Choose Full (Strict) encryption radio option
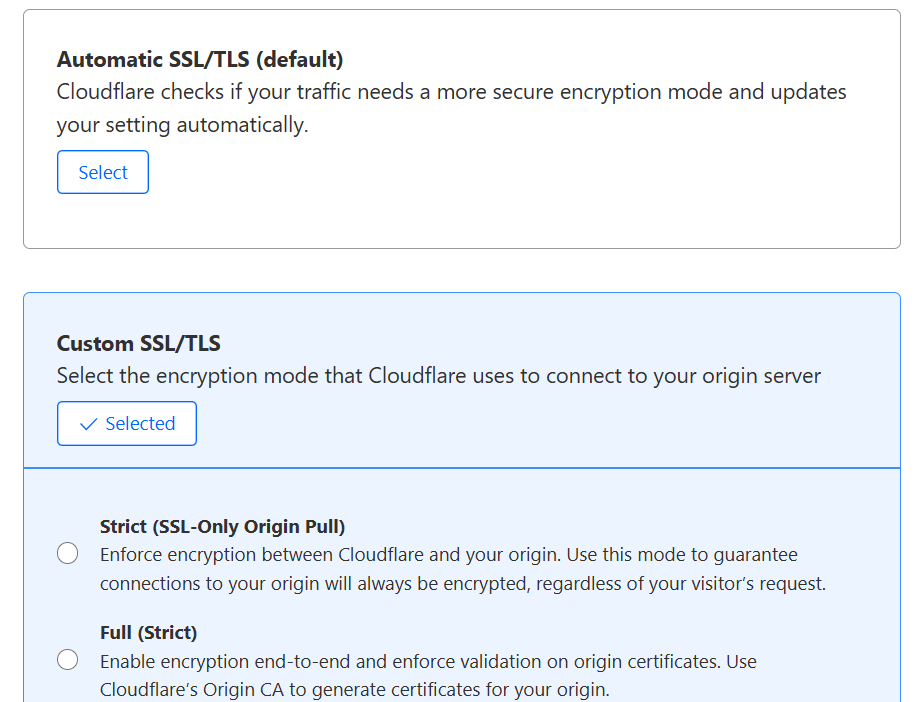The height and width of the screenshot is (702, 924). coord(68,660)
